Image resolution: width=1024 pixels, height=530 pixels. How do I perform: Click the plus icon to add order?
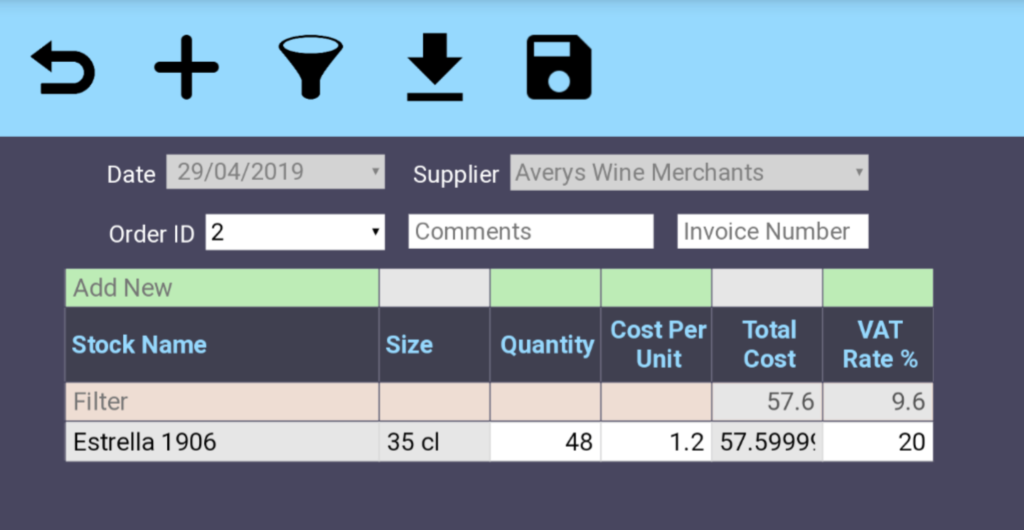coord(186,68)
